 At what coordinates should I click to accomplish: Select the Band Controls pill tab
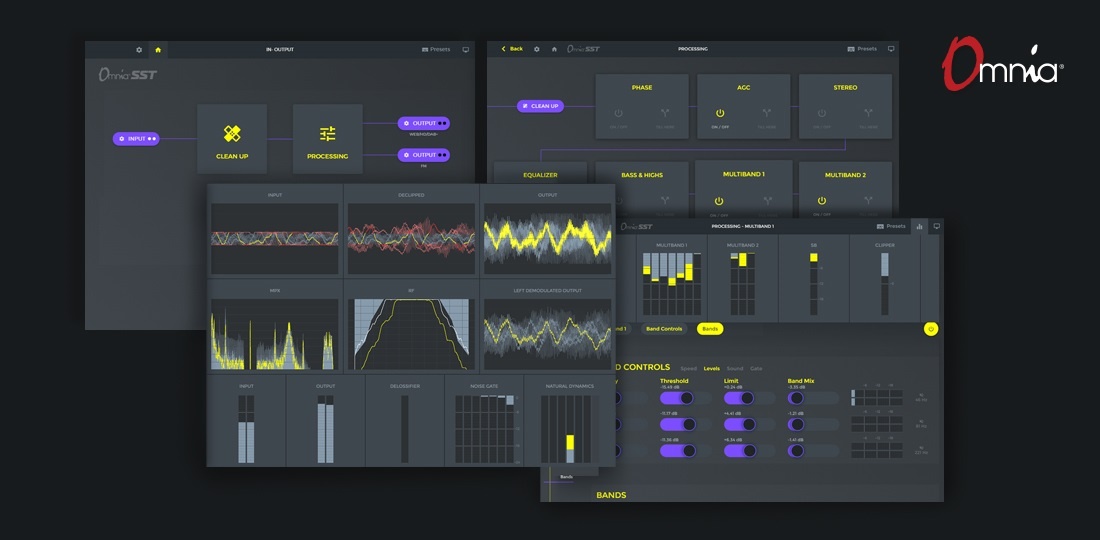664,328
